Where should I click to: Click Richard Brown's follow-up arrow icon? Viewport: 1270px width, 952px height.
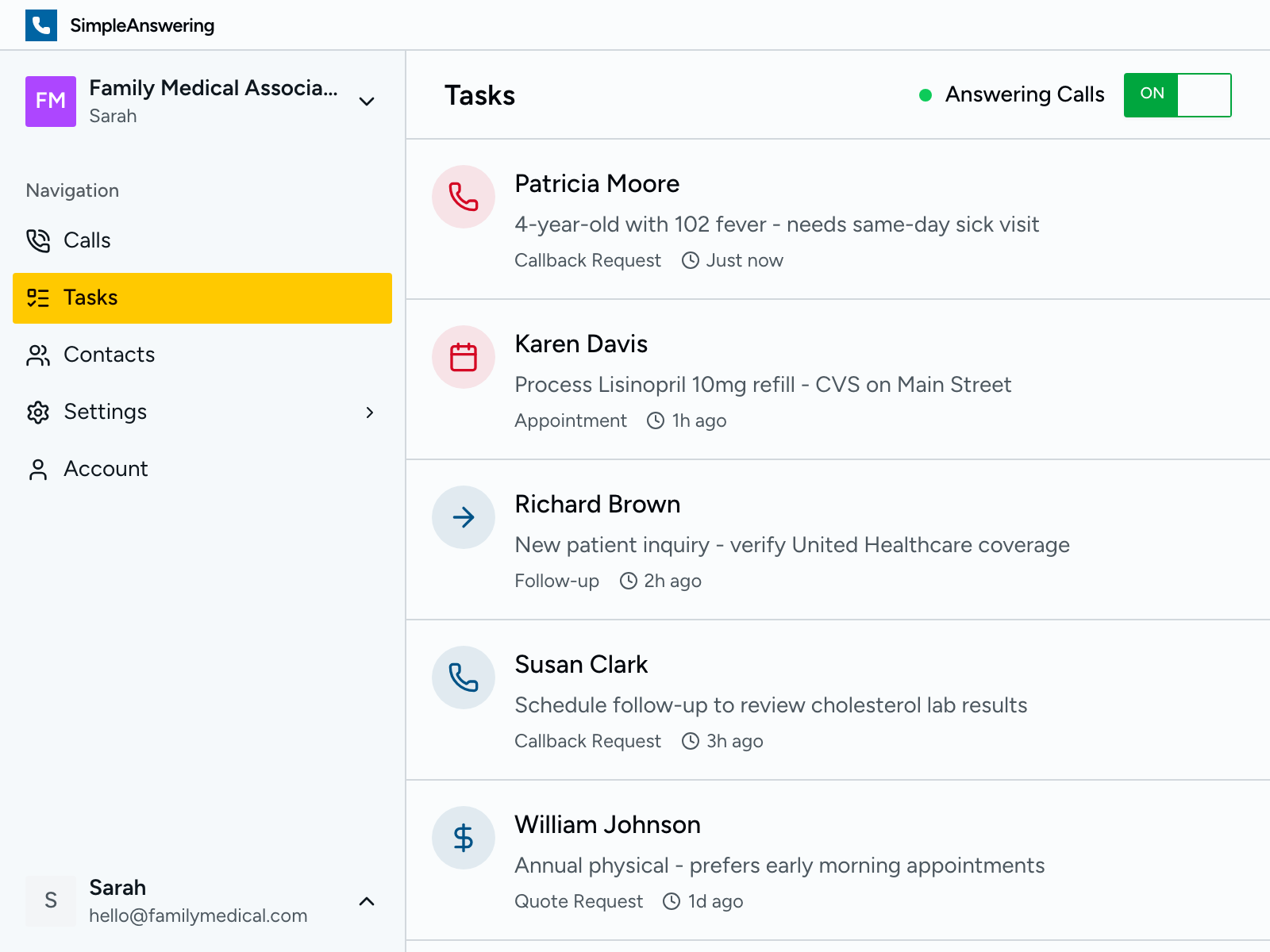coord(463,517)
